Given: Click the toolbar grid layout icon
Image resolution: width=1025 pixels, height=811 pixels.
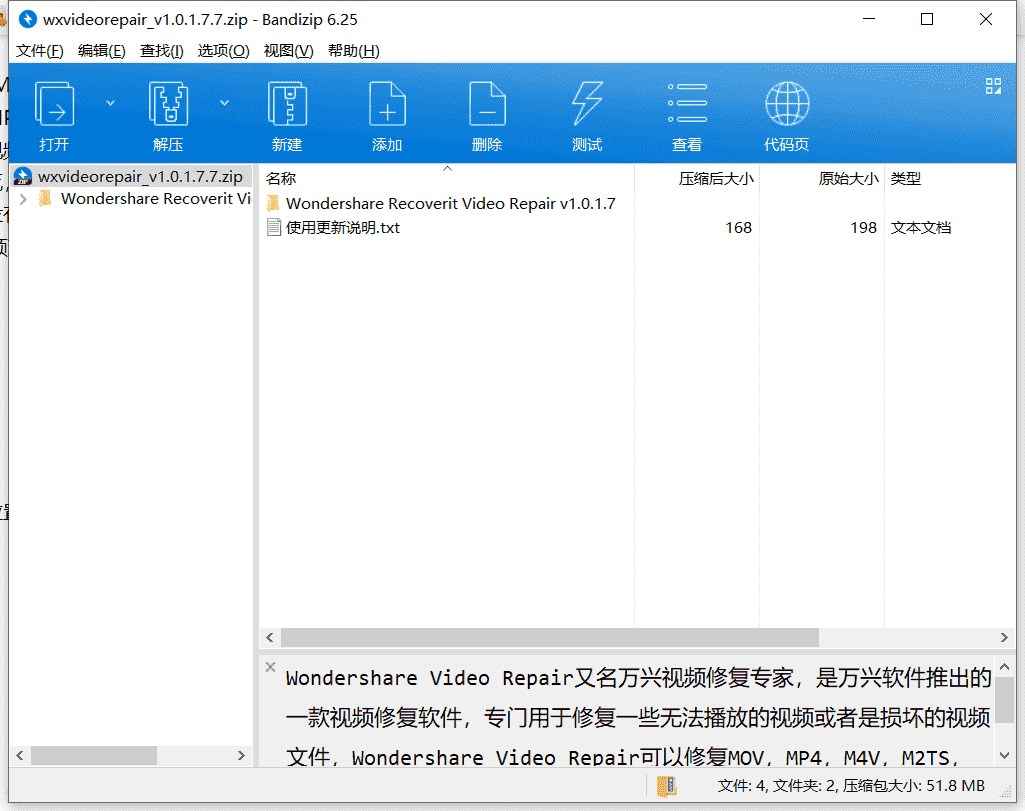Looking at the screenshot, I should [x=993, y=86].
